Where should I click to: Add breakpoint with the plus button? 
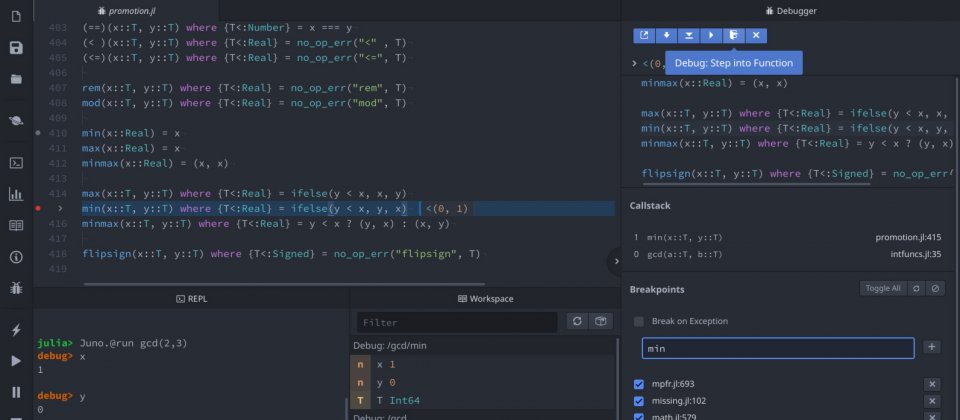click(932, 347)
